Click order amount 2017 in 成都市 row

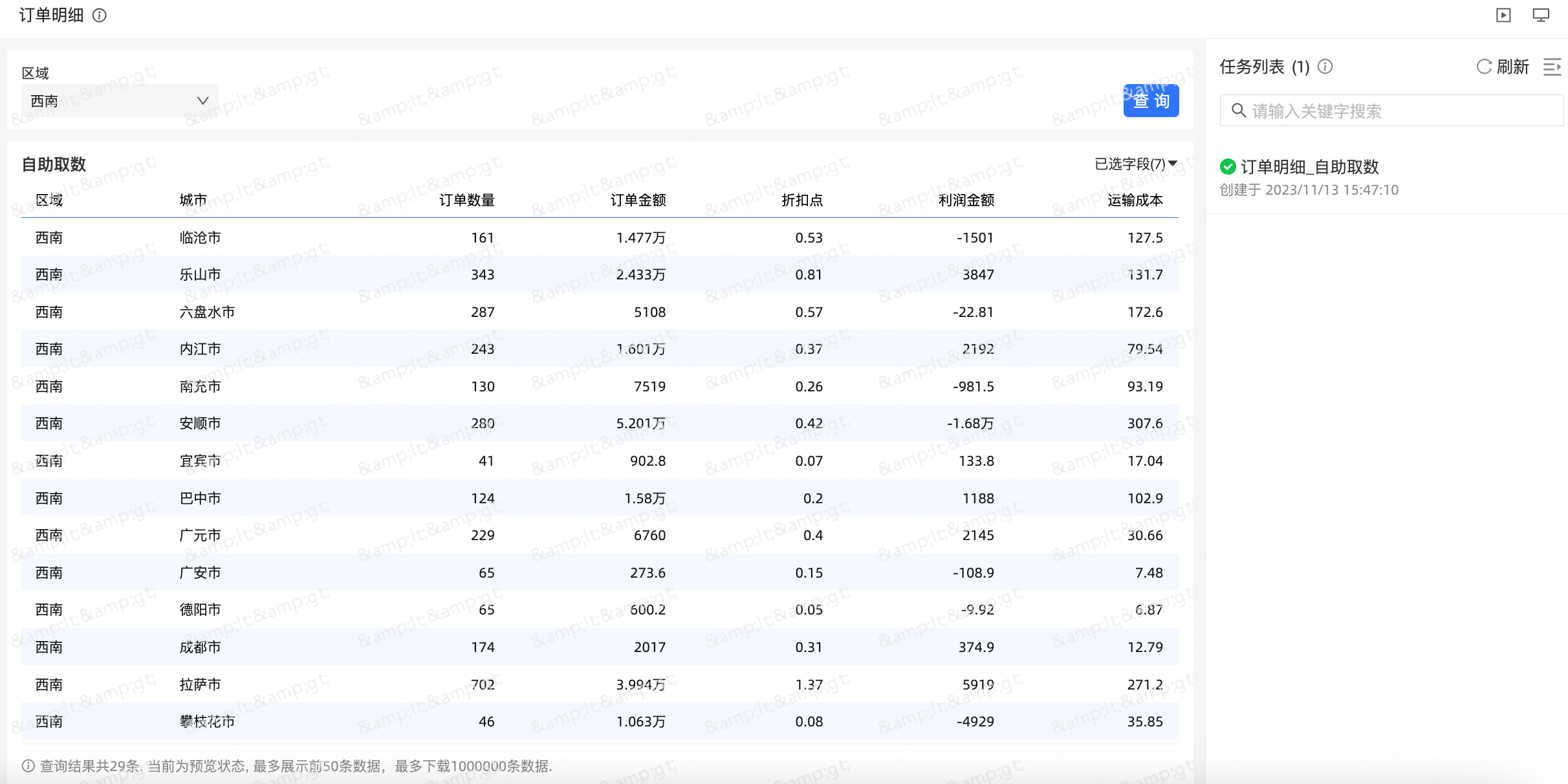pos(650,647)
